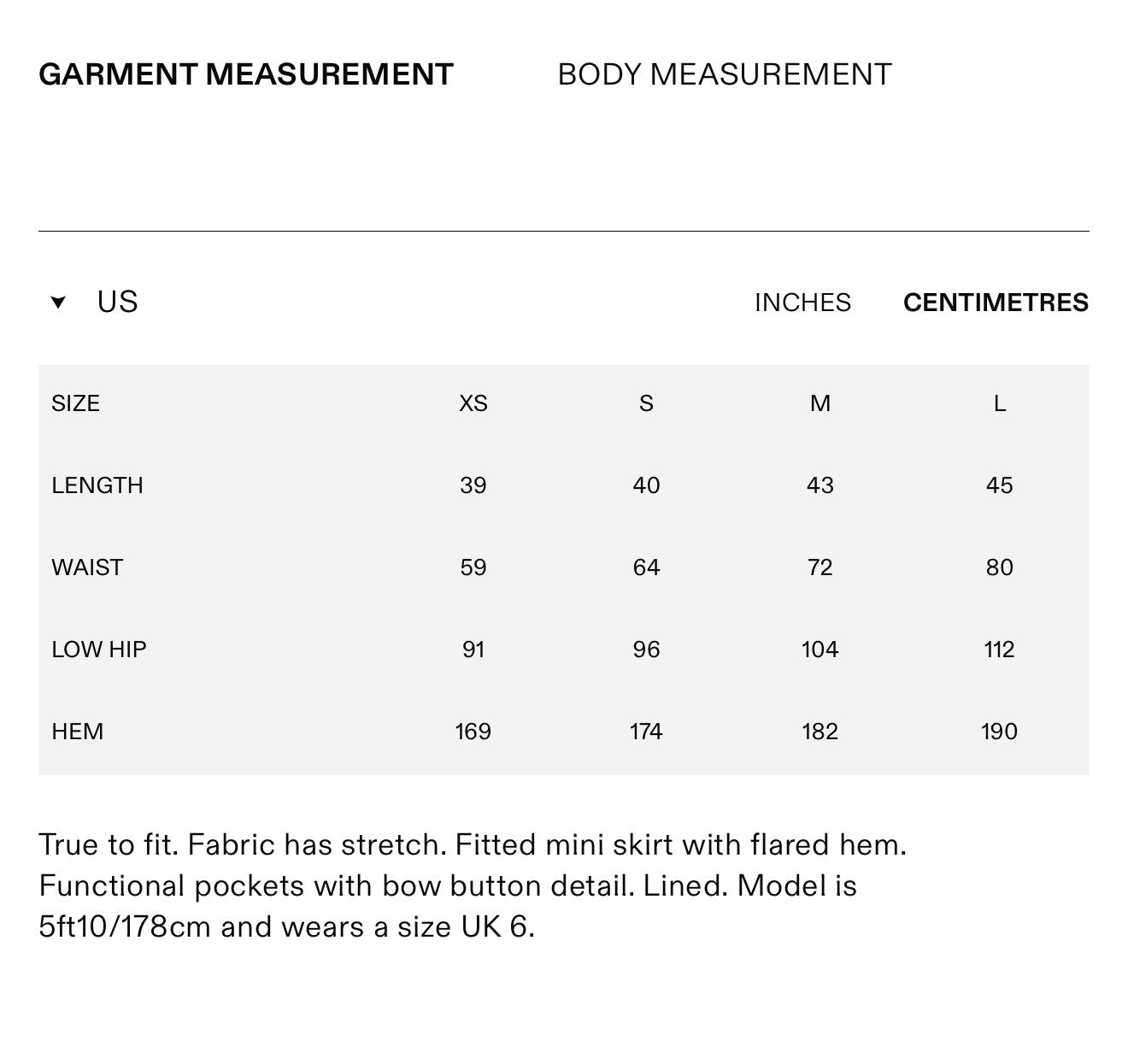The width and height of the screenshot is (1128, 1064).
Task: Open the Body Measurement tab
Action: click(724, 74)
